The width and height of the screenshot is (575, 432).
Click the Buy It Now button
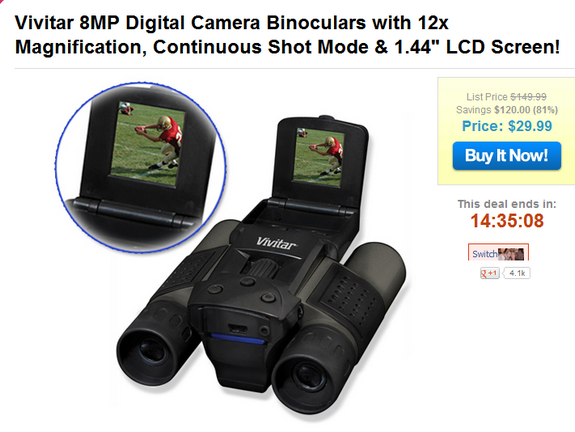[507, 155]
